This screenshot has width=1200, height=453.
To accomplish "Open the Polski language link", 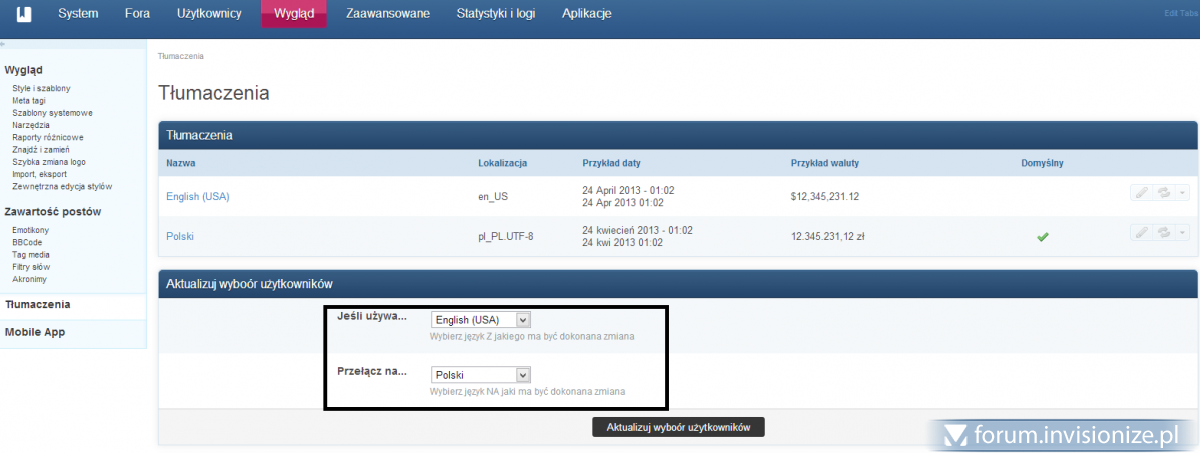I will [x=180, y=236].
